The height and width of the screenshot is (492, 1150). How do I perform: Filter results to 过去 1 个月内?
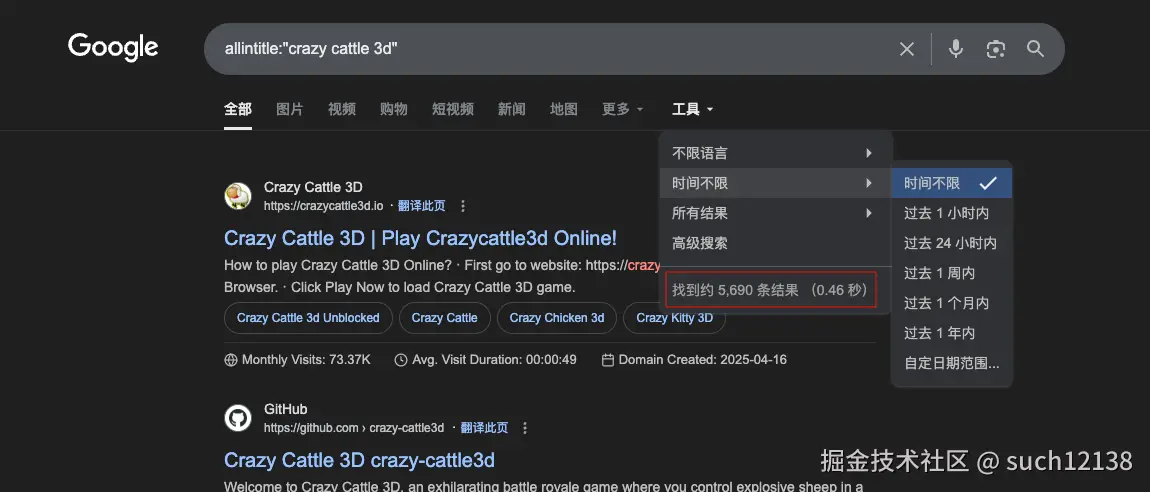point(951,303)
